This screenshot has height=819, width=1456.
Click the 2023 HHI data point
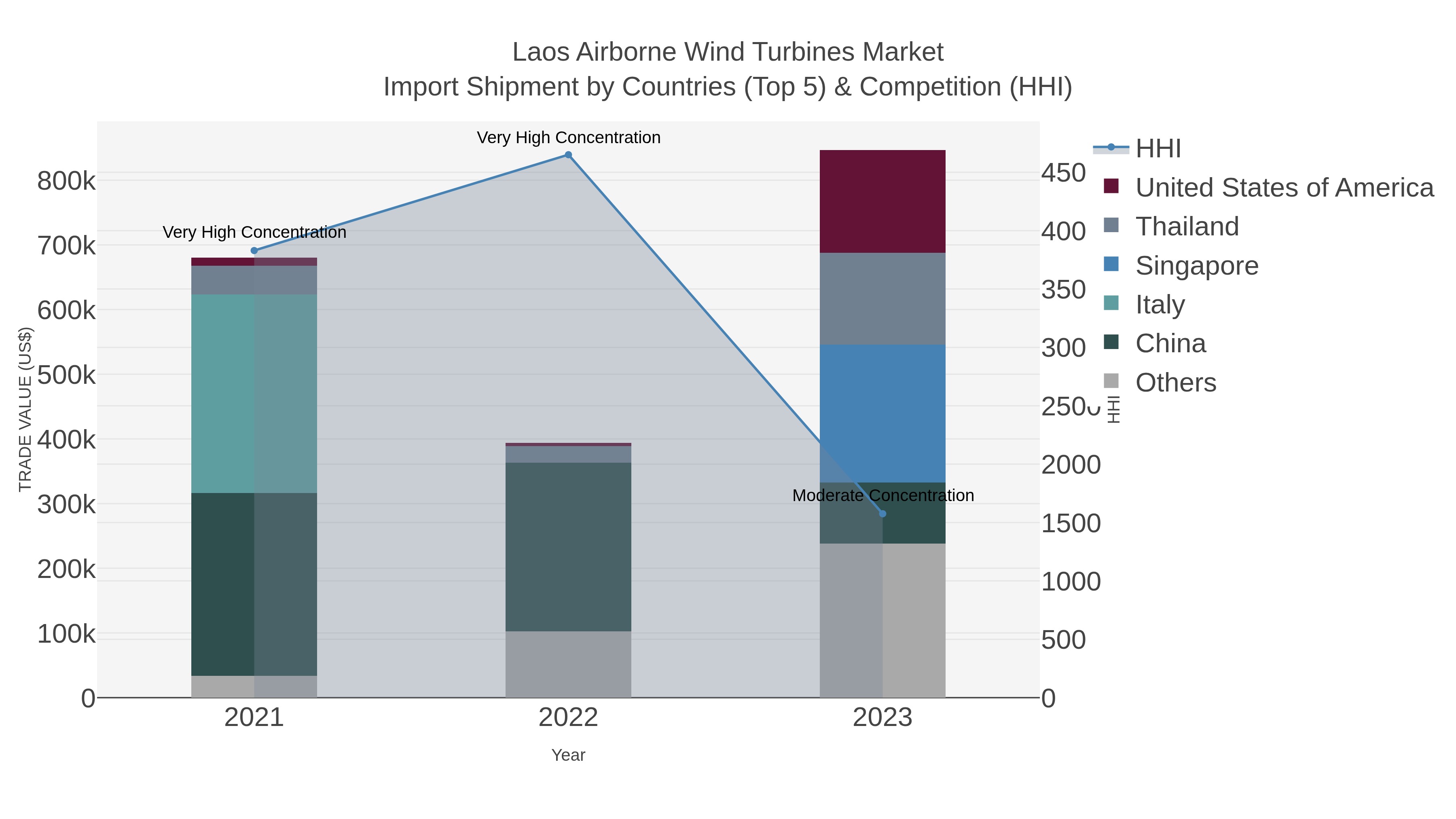(883, 514)
